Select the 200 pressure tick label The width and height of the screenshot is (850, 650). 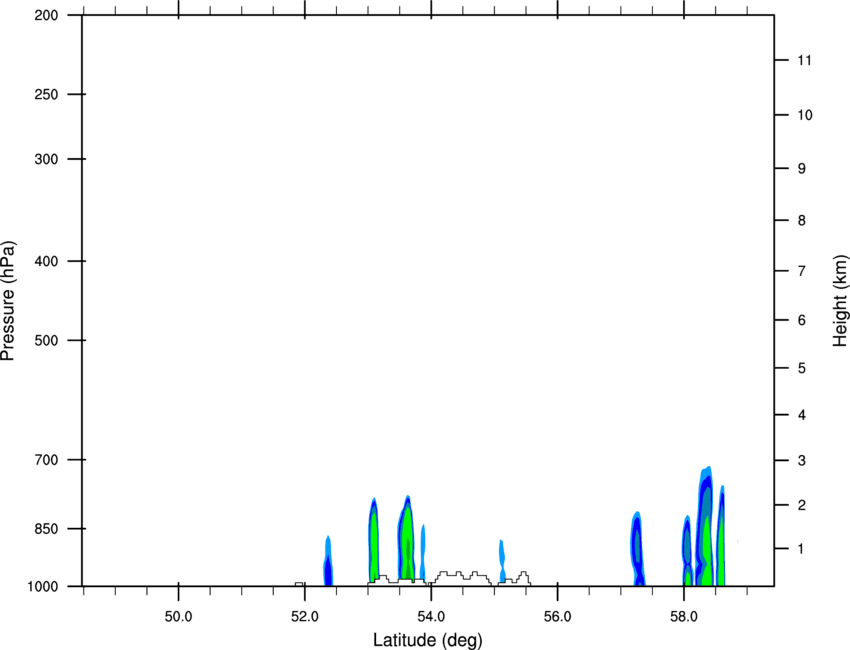[x=46, y=15]
